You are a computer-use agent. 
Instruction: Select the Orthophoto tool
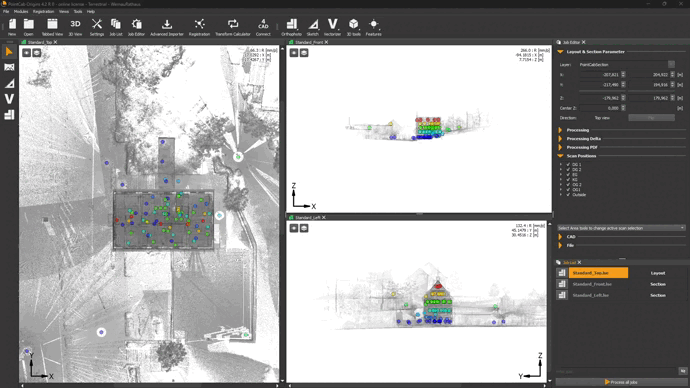[x=291, y=26]
